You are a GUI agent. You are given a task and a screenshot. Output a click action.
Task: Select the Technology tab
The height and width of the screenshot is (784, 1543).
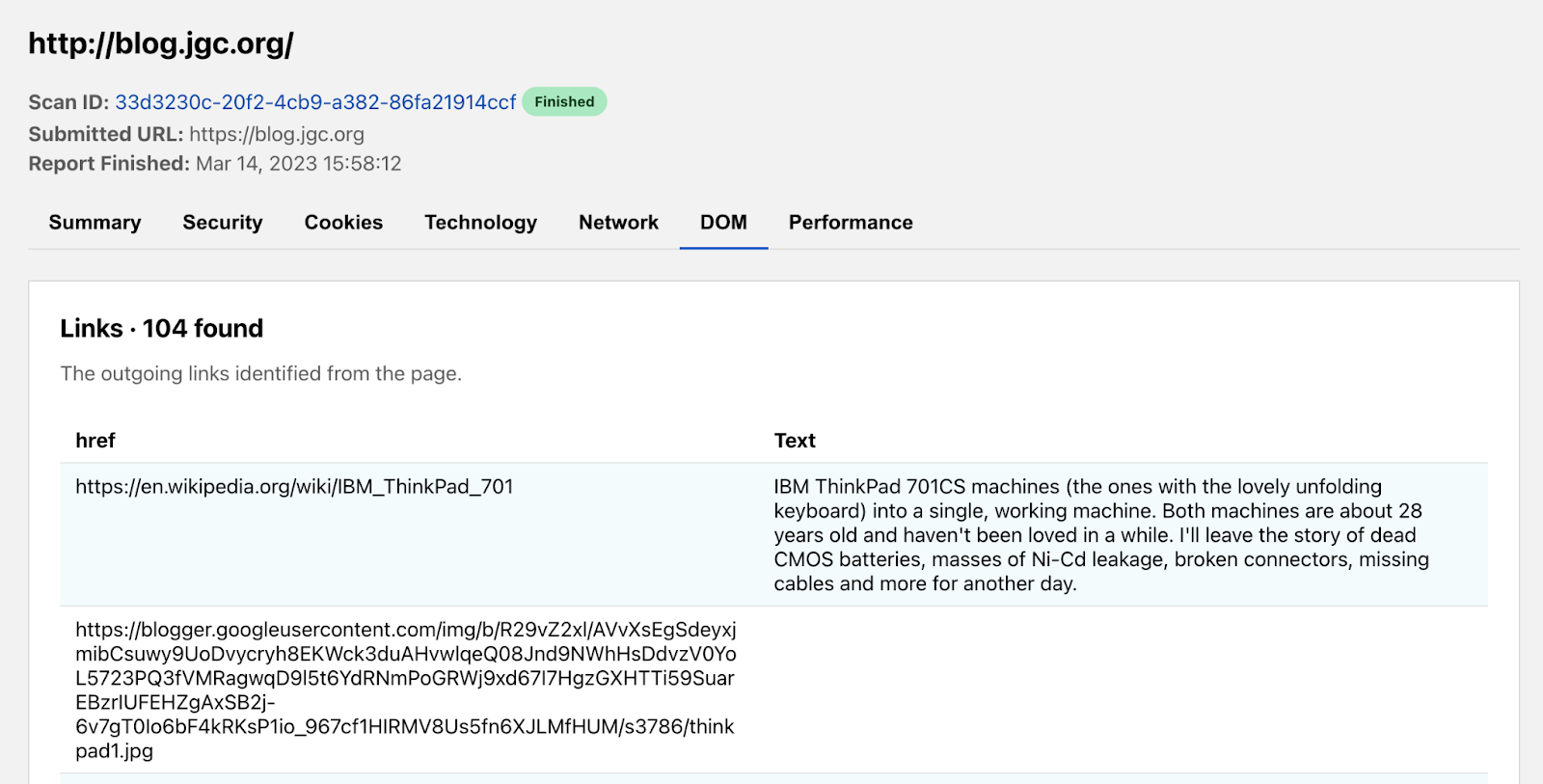click(480, 223)
